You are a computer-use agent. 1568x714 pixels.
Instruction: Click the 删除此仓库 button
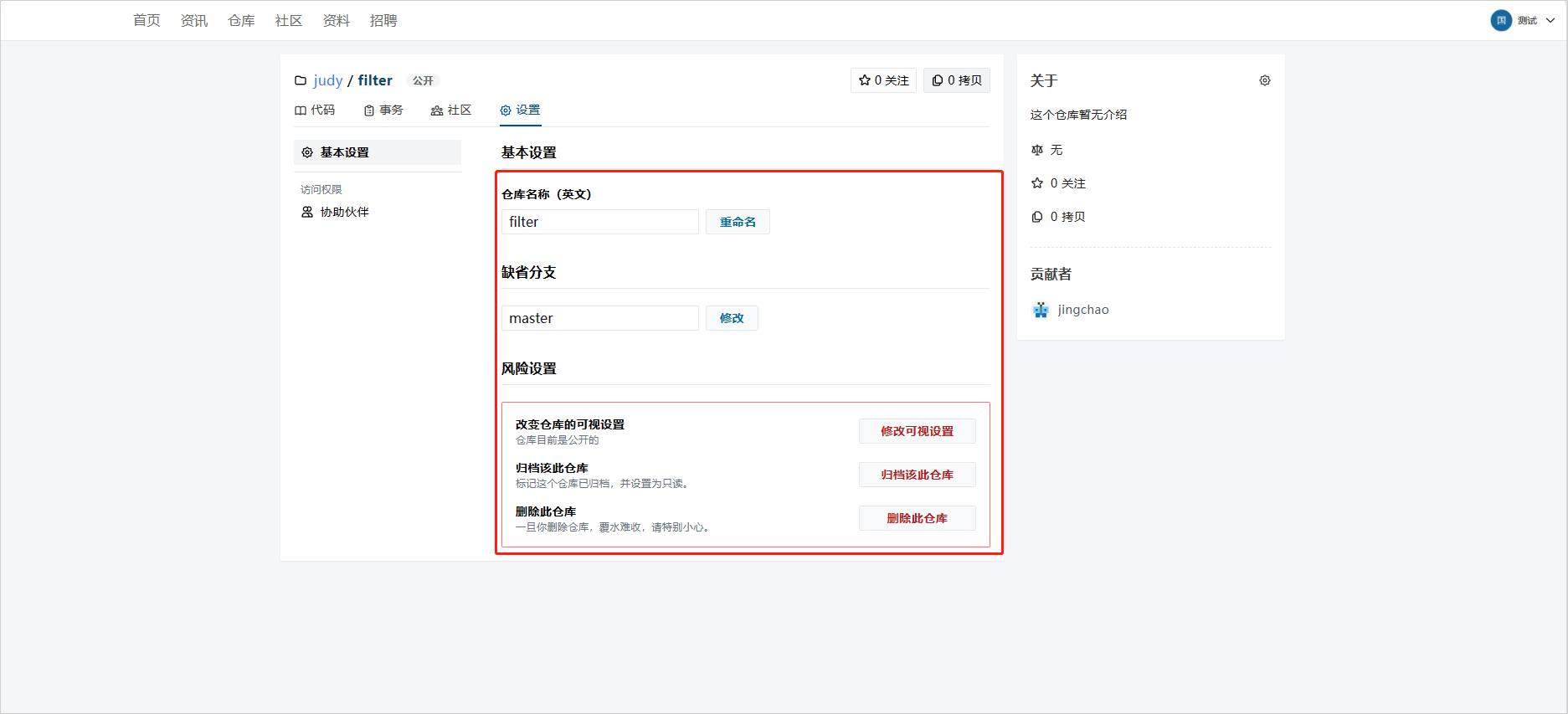tap(917, 518)
